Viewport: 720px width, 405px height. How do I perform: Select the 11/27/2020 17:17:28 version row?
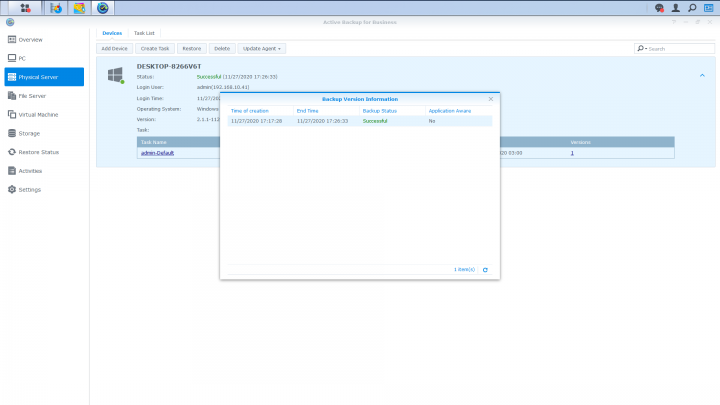360,121
